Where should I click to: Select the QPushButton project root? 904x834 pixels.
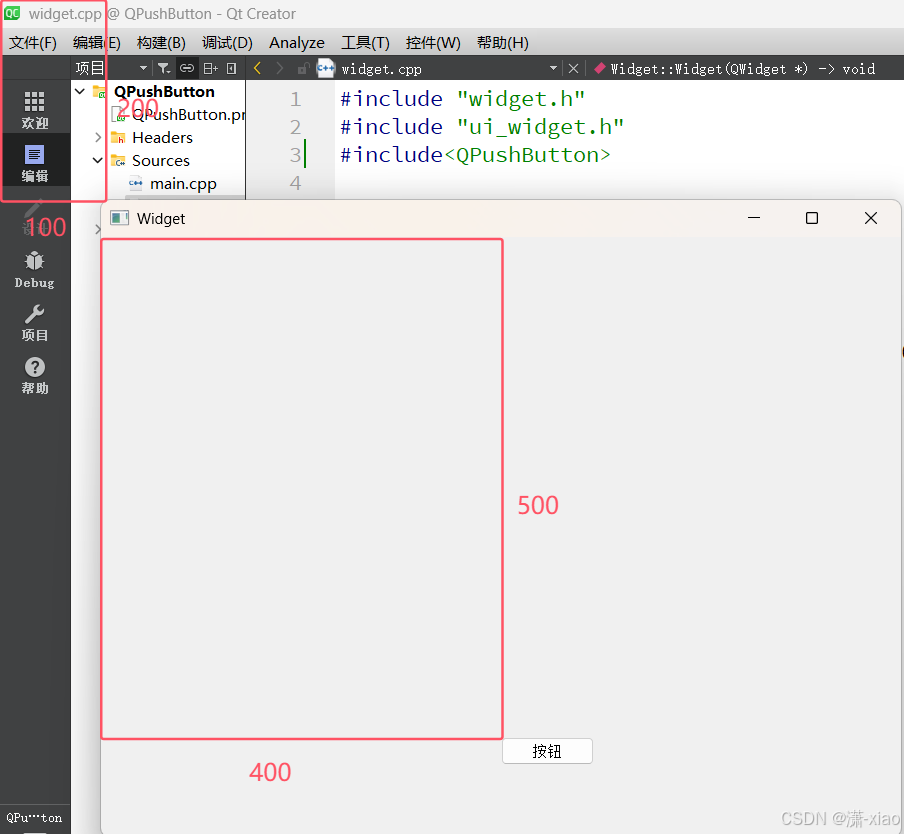point(164,92)
